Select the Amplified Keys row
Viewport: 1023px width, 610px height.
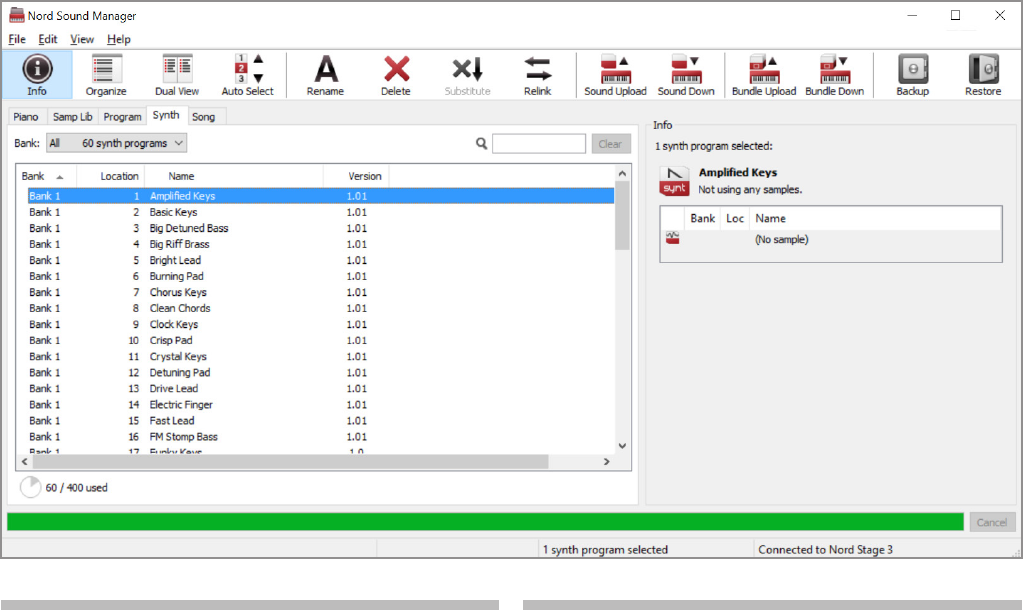point(320,196)
